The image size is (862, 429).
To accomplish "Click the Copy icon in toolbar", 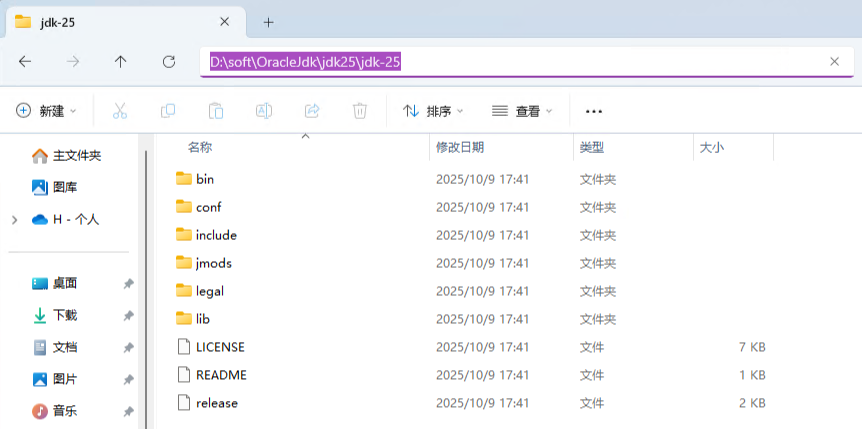I will click(168, 111).
